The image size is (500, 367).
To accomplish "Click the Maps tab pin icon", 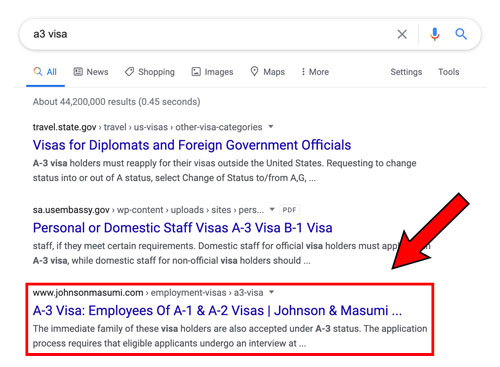I will coord(254,71).
